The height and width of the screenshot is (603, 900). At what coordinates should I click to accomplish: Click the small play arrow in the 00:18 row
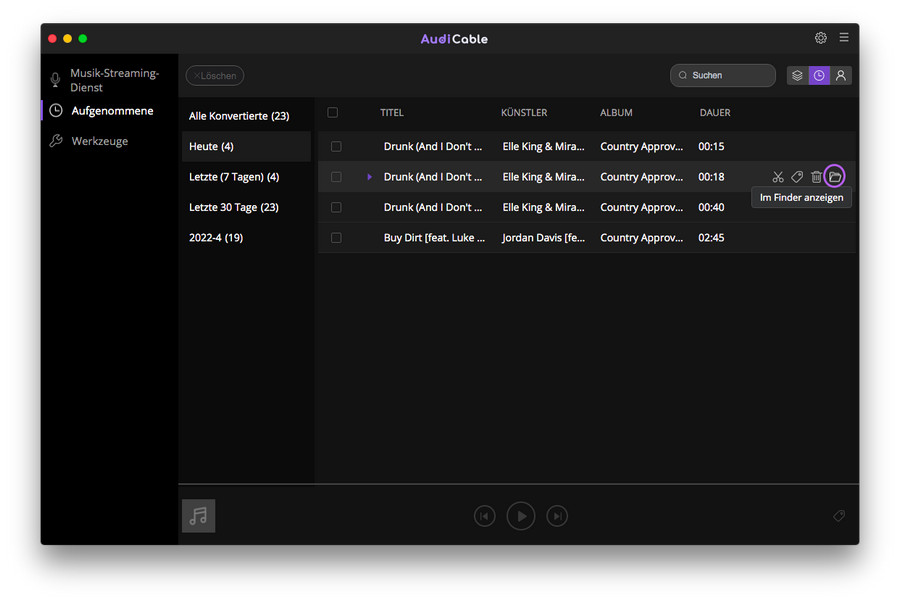pyautogui.click(x=370, y=177)
